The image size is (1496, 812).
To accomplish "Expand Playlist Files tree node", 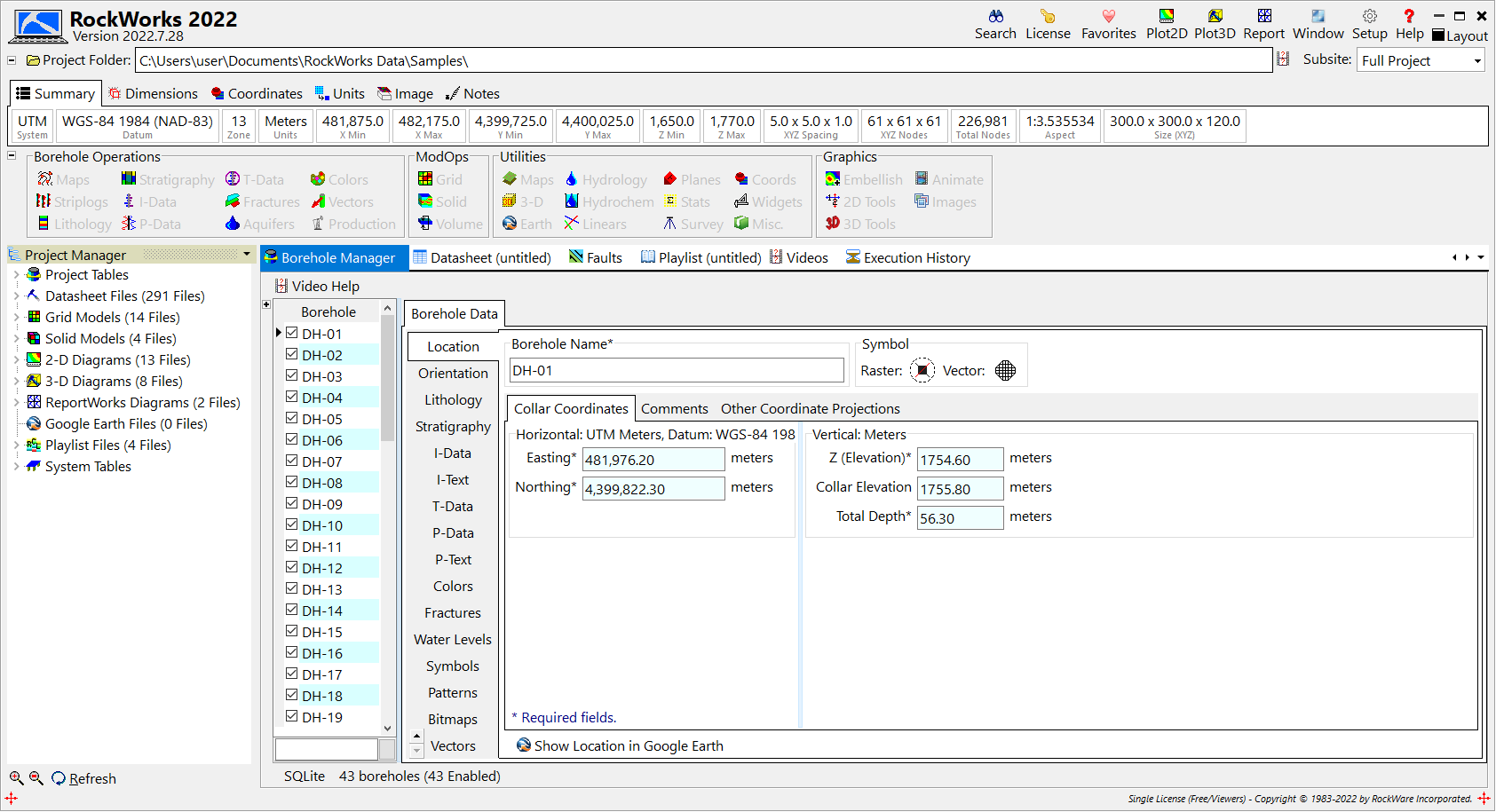I will click(16, 445).
